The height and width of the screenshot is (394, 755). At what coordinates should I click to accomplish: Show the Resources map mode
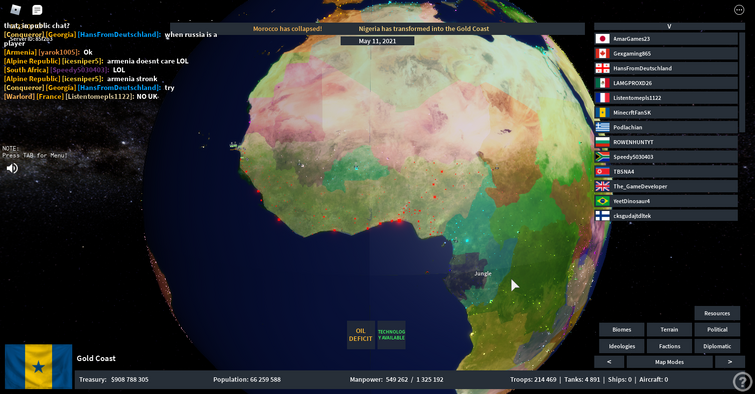point(717,313)
